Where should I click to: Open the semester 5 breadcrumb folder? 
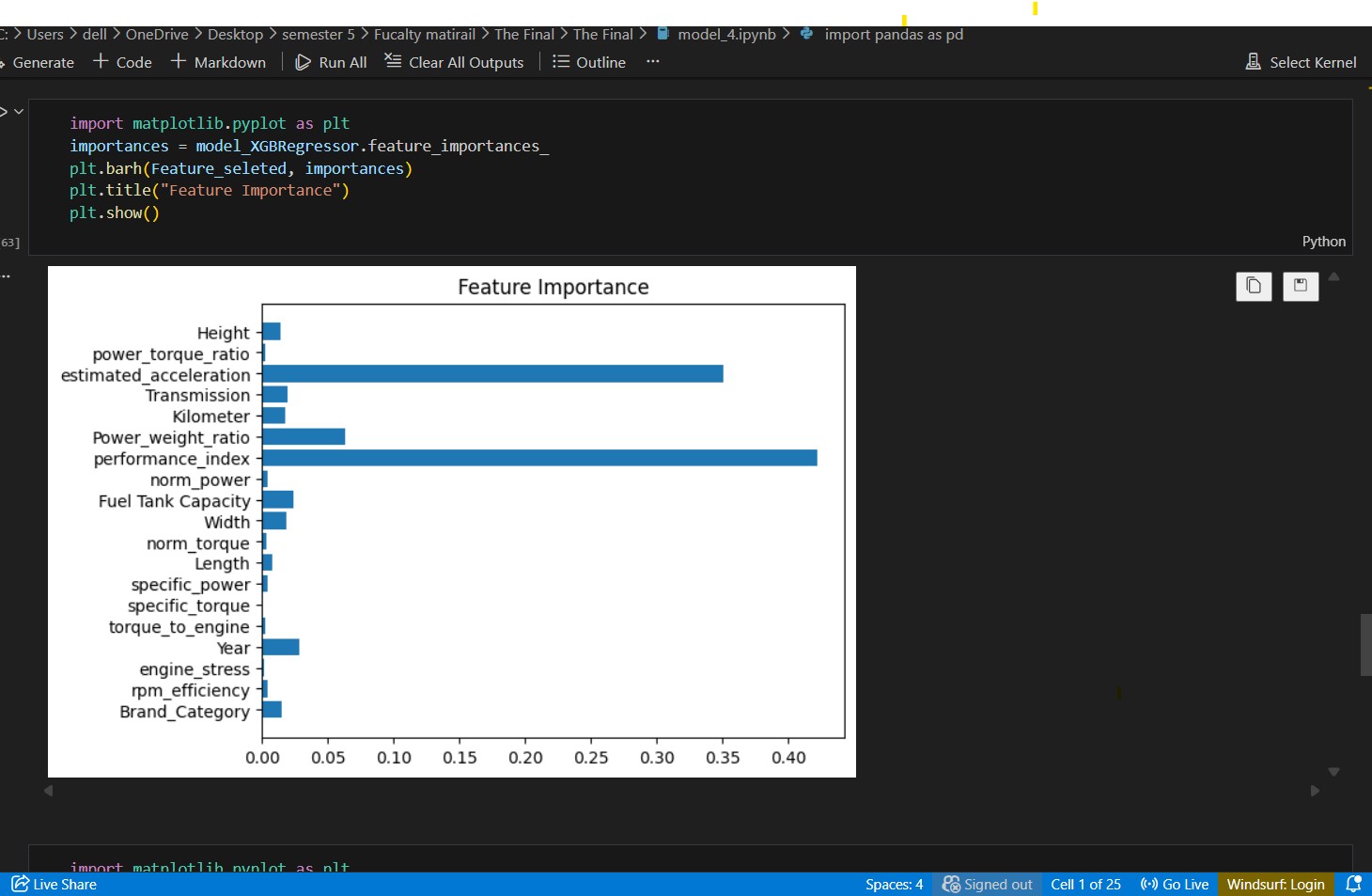[x=319, y=34]
